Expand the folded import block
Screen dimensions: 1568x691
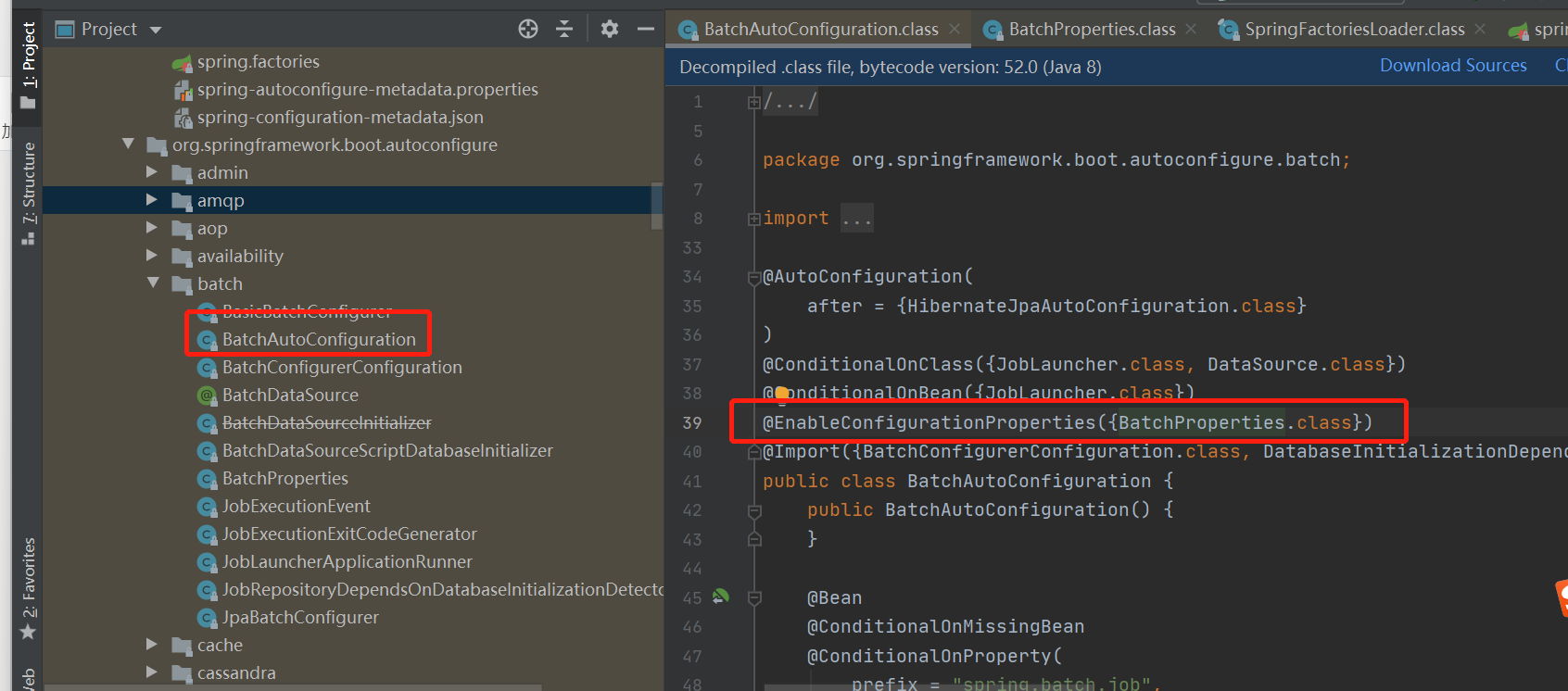(x=754, y=219)
